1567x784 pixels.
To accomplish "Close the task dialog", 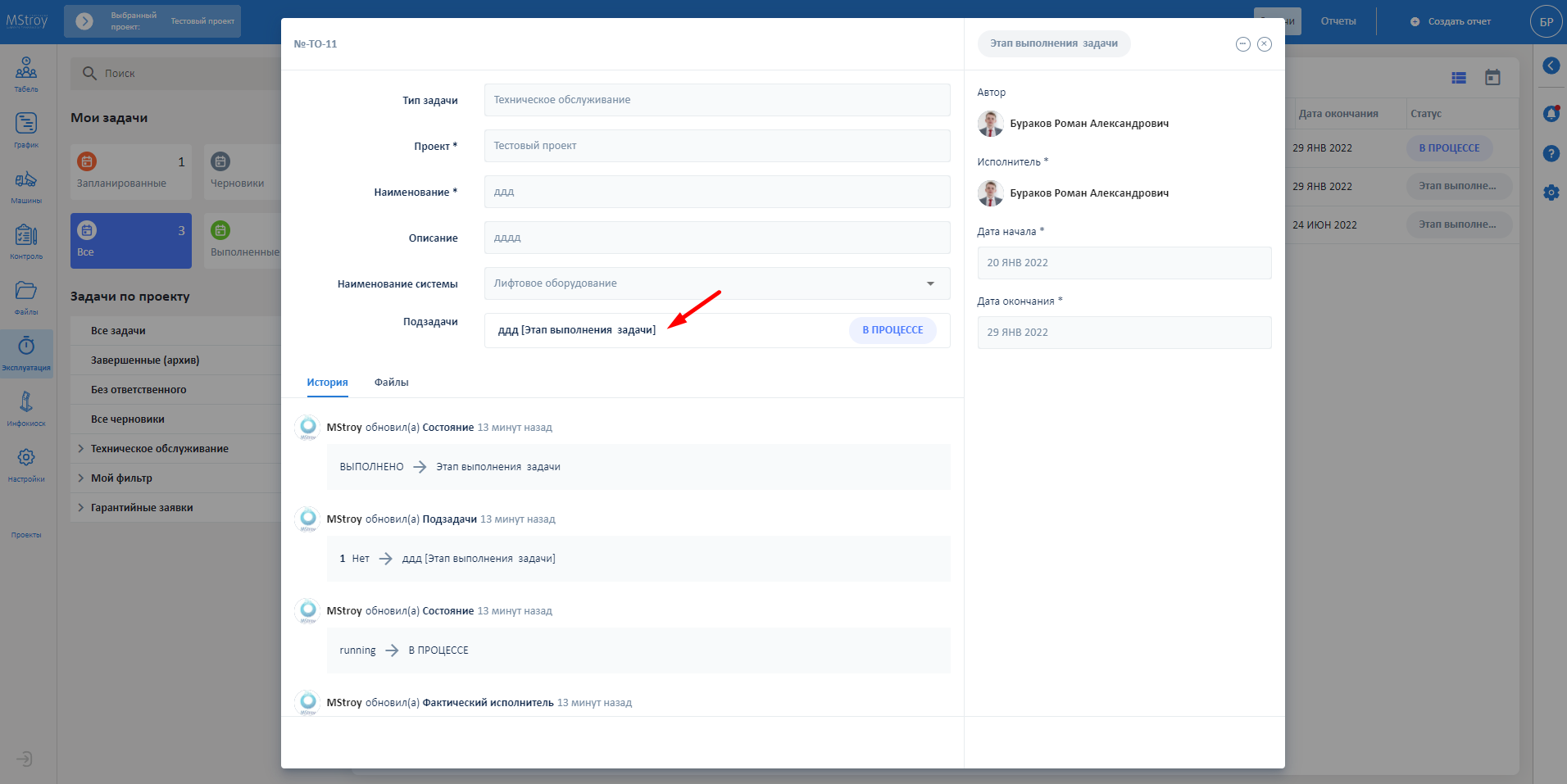I will 1265,44.
